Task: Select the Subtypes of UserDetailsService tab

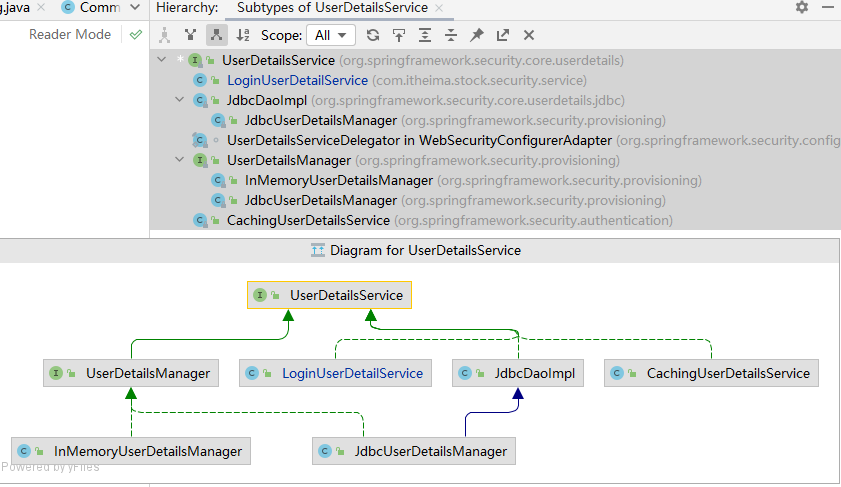Action: tap(333, 8)
